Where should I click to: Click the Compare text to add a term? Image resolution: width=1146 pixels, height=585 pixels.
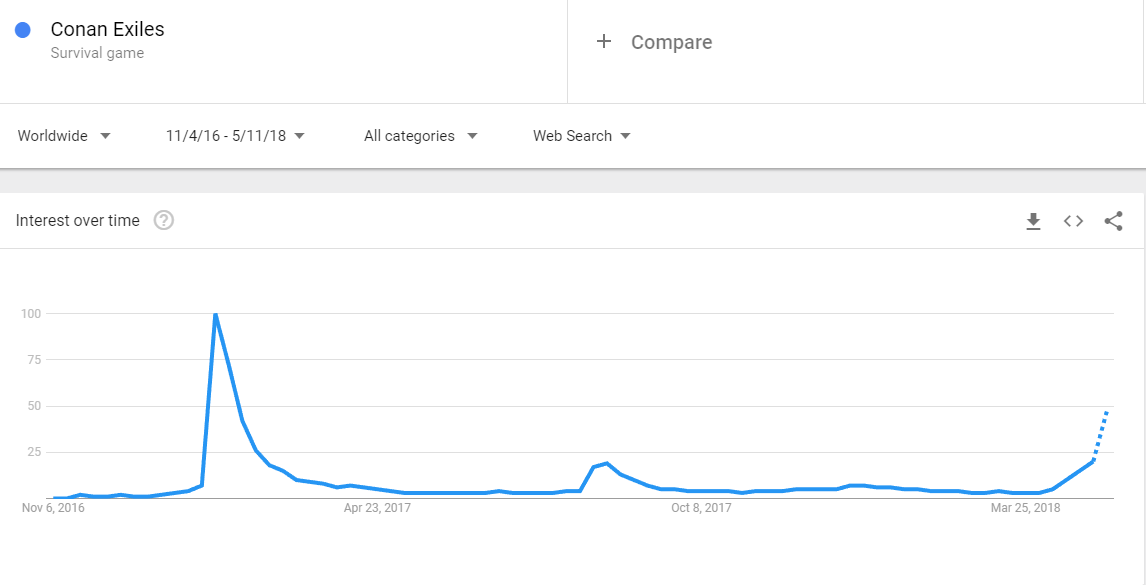tap(672, 42)
